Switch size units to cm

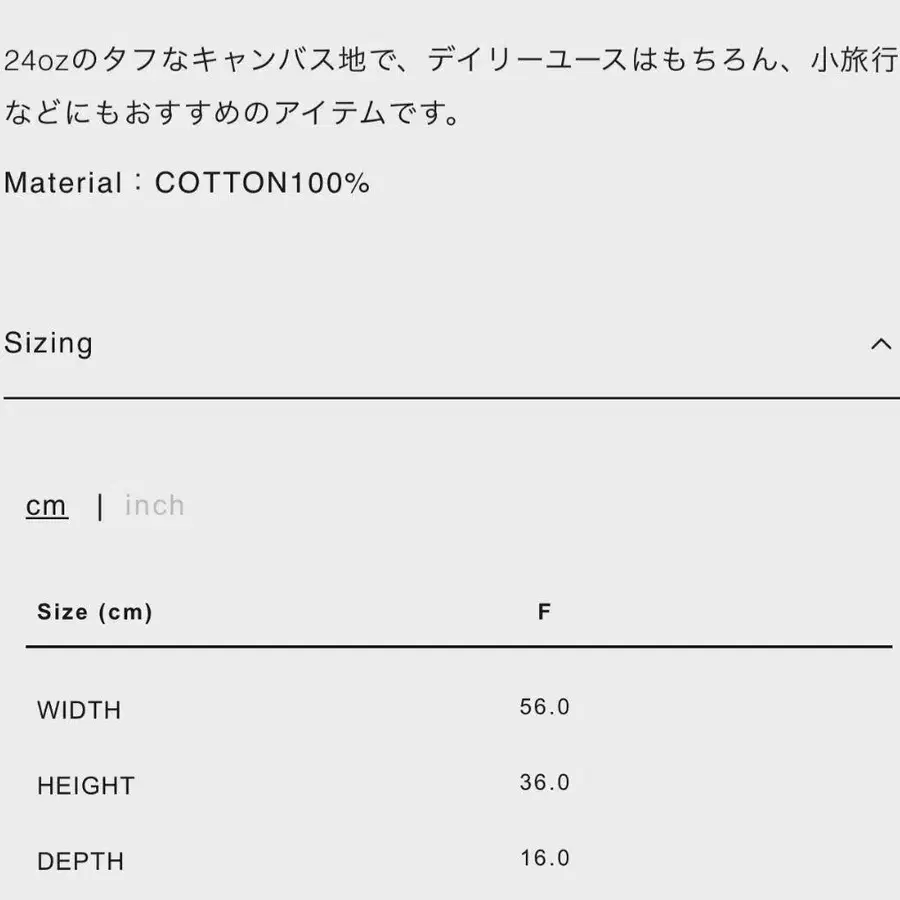47,506
